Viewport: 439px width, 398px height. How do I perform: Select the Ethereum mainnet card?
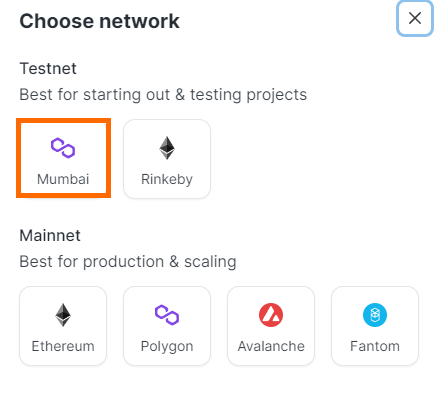click(x=63, y=326)
